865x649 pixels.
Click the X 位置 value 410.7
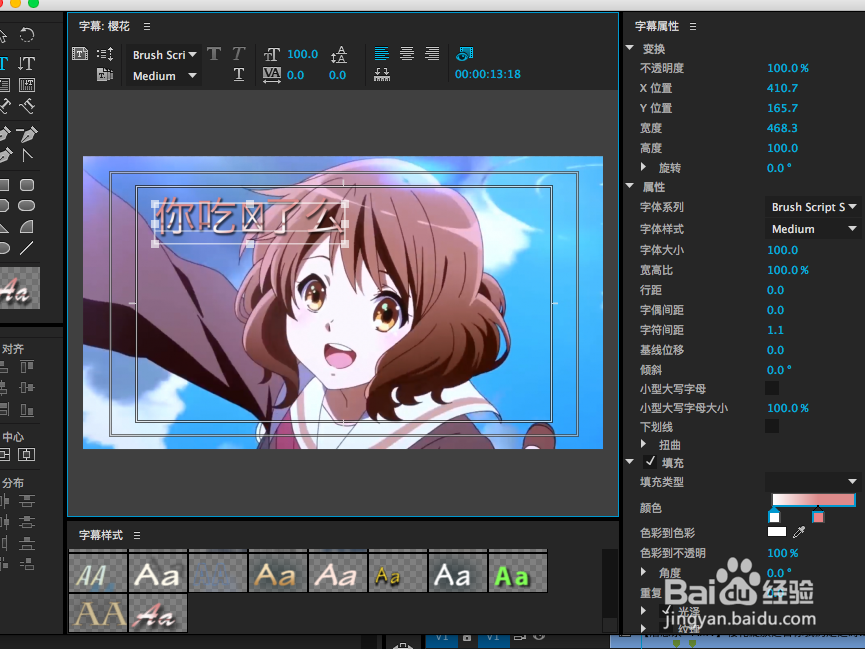pos(782,88)
